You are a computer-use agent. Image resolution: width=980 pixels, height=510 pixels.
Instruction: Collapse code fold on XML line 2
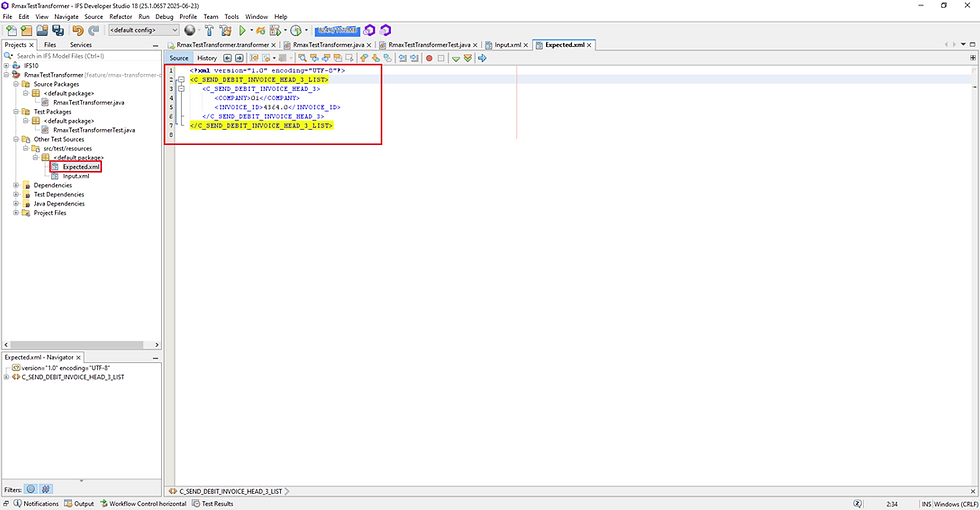tap(181, 80)
